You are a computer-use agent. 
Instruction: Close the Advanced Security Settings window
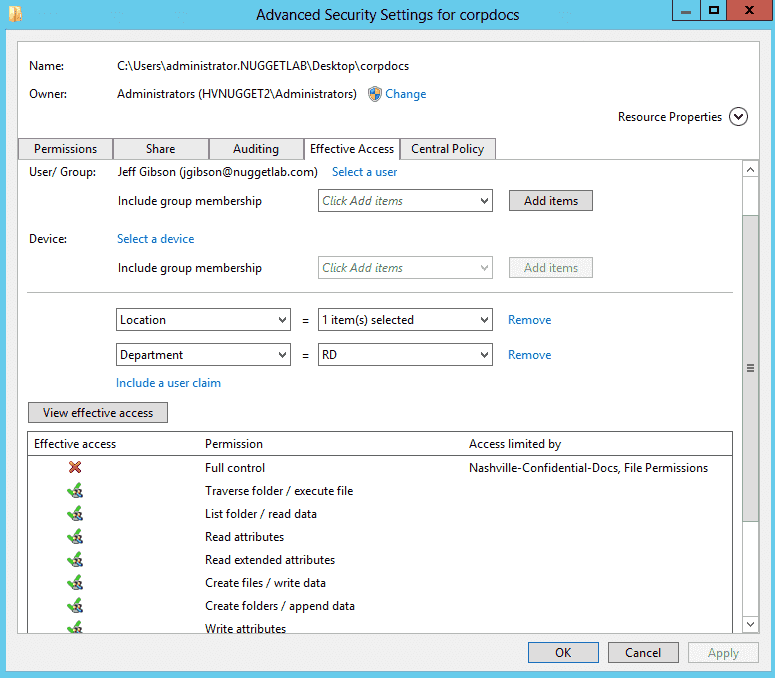click(749, 10)
